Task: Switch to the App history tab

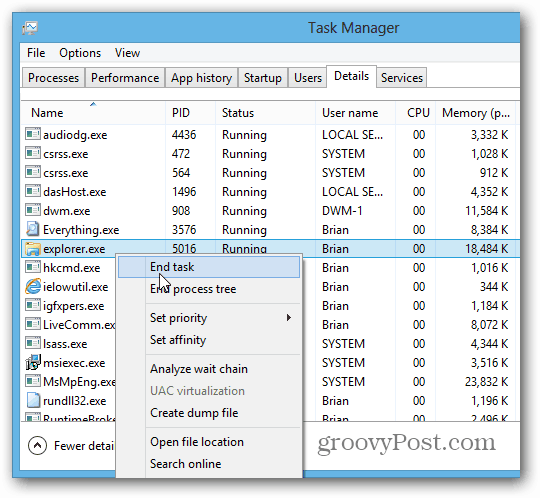Action: pos(201,77)
